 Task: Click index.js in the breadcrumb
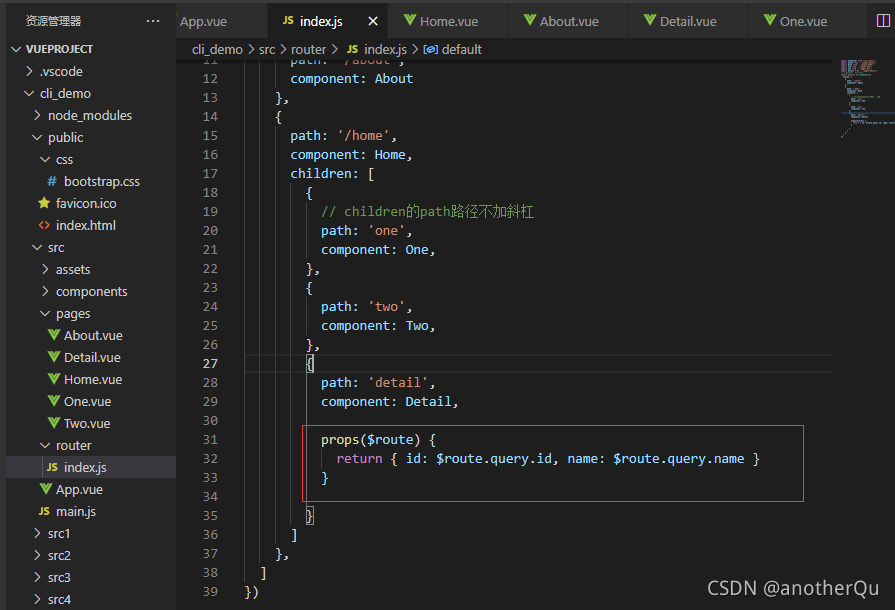(385, 50)
